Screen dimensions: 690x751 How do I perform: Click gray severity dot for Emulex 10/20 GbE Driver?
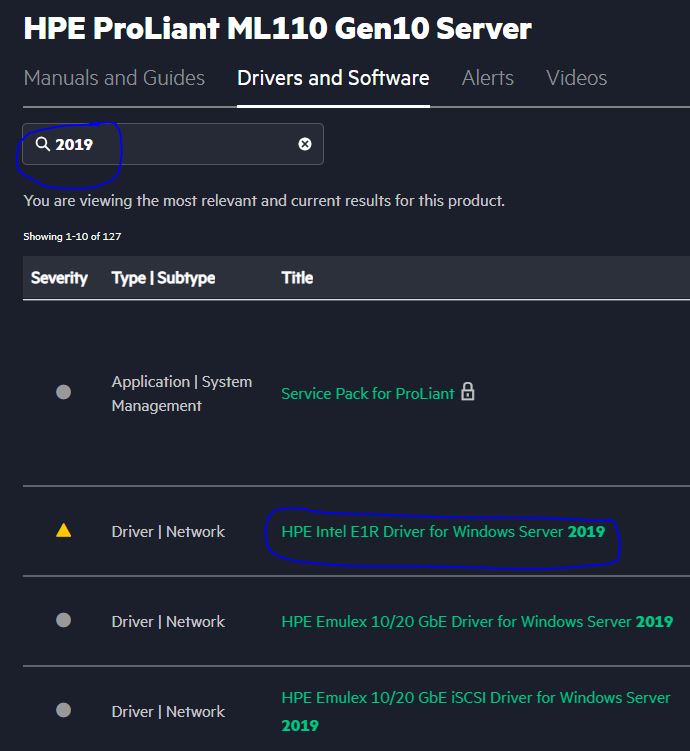[x=63, y=621]
